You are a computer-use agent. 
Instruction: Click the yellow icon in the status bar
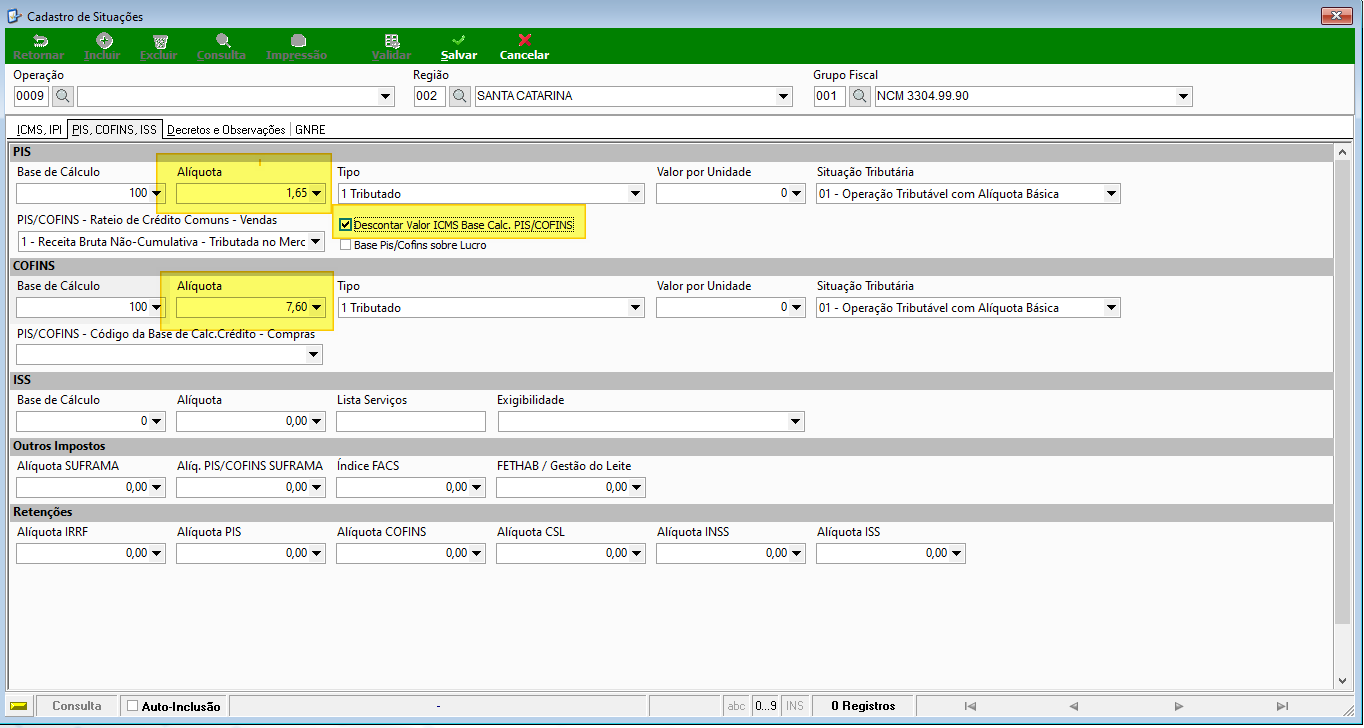click(x=19, y=706)
